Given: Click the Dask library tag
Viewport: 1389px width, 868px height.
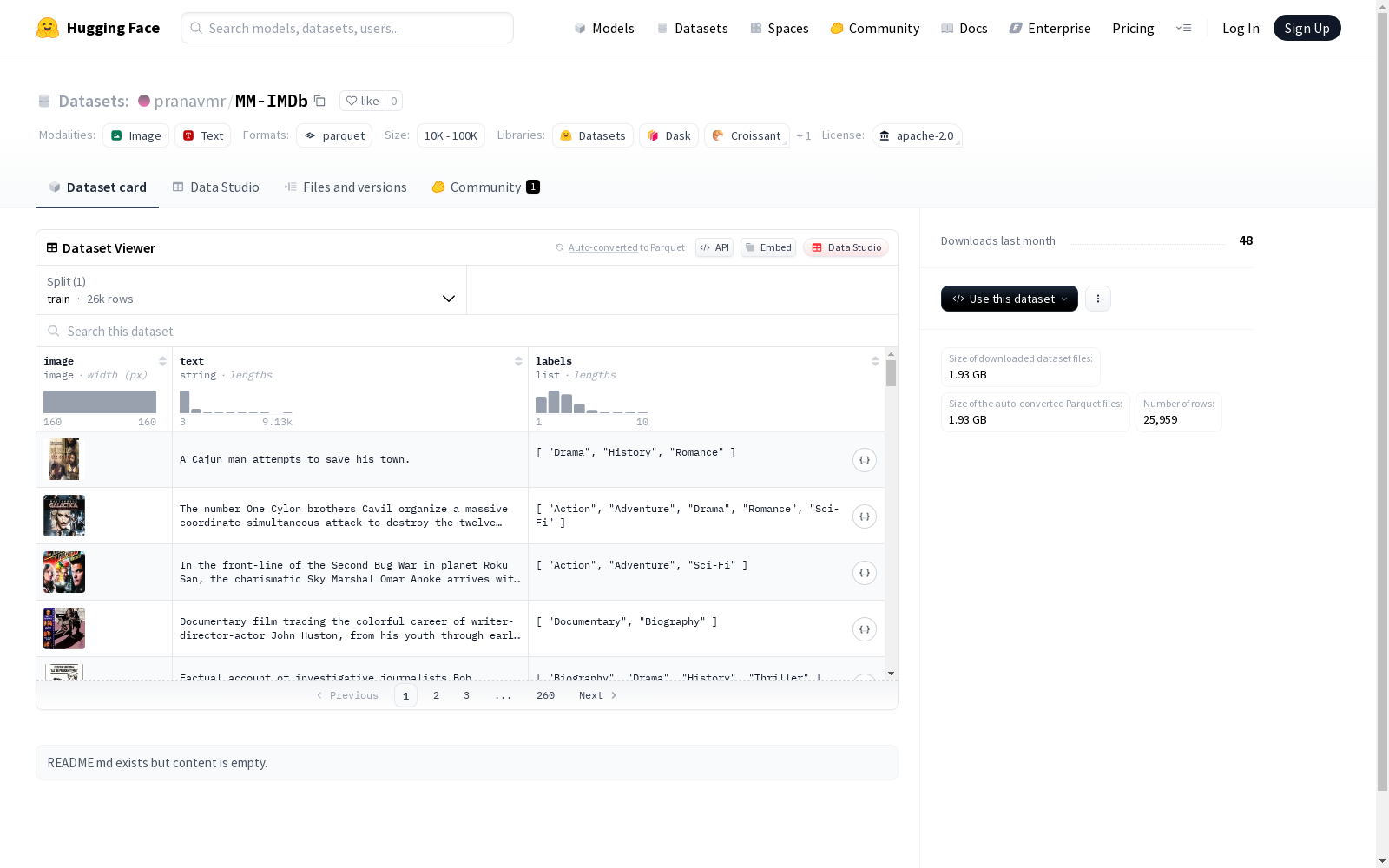Looking at the screenshot, I should 668,135.
